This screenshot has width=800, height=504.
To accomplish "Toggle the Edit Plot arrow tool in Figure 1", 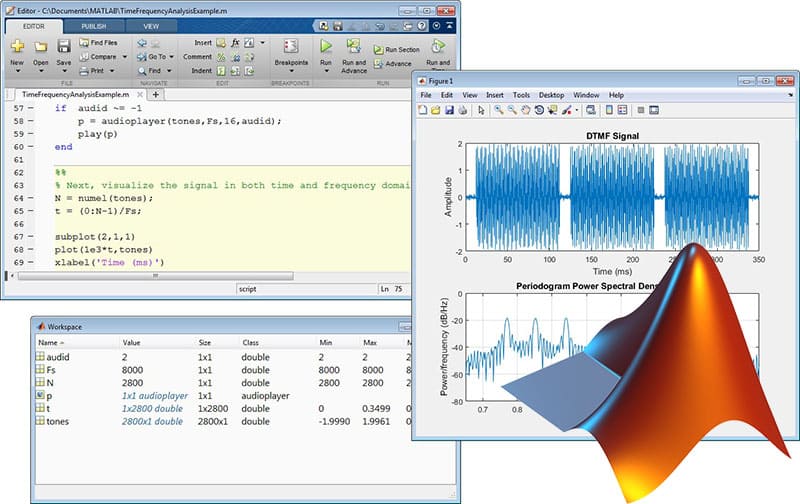I will 481,110.
